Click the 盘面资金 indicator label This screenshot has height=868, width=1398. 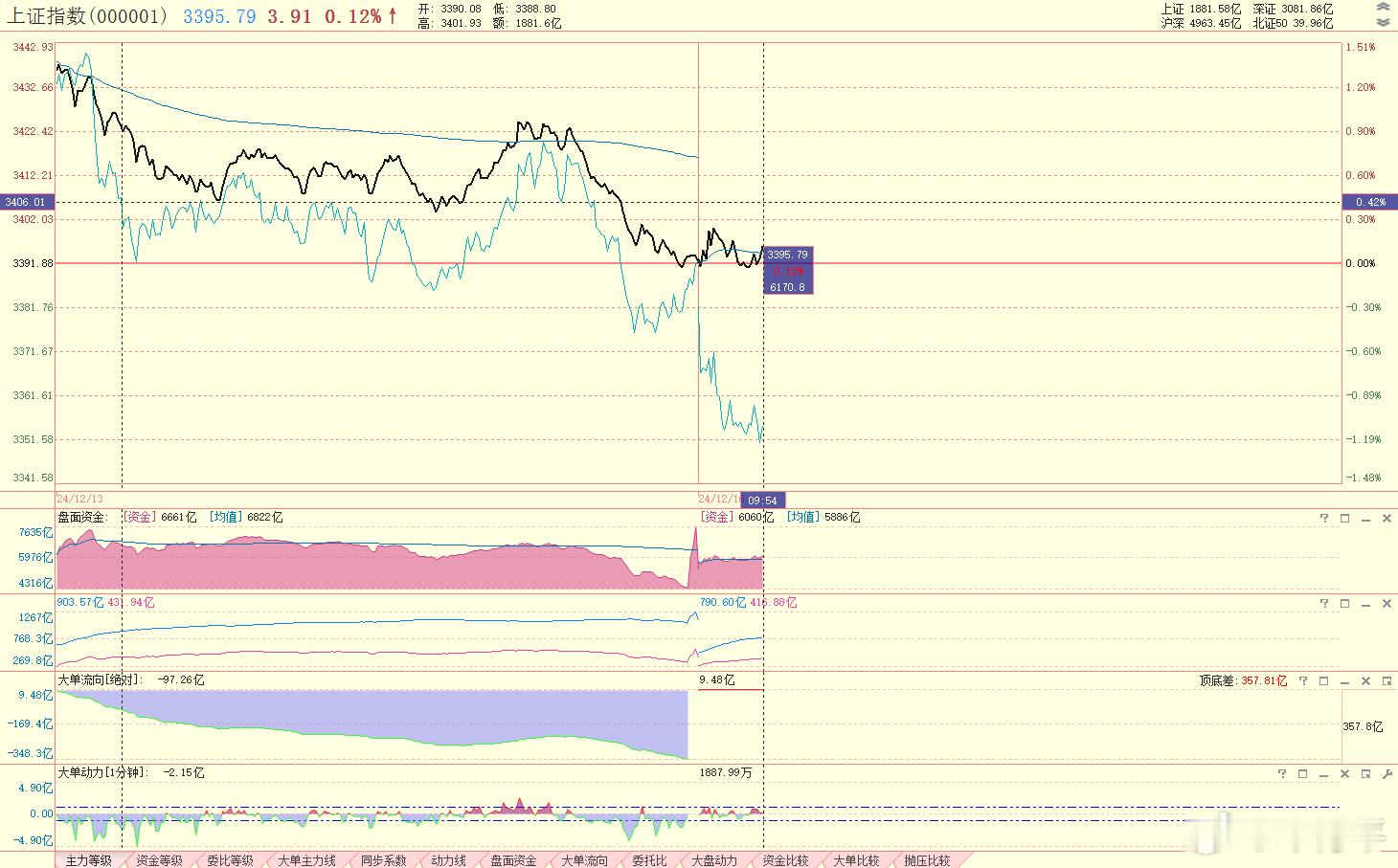[82, 517]
